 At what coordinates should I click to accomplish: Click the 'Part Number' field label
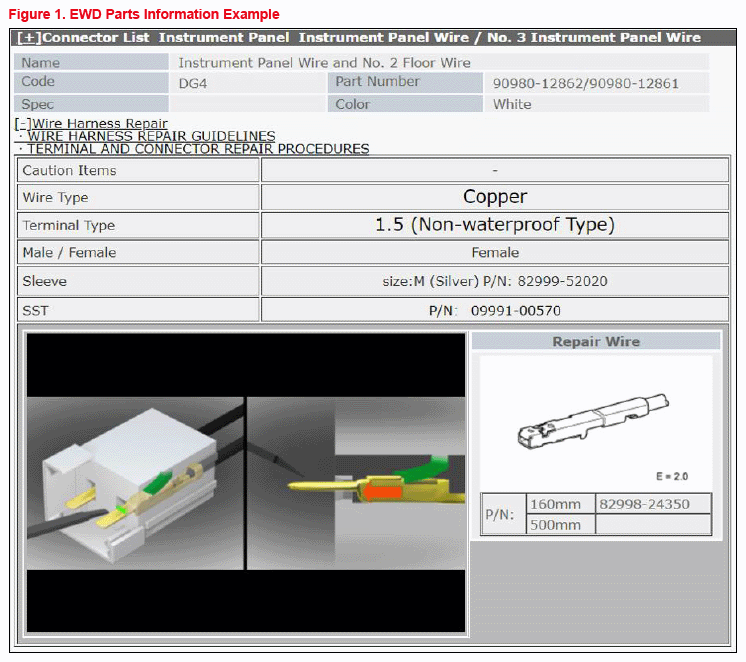405,82
